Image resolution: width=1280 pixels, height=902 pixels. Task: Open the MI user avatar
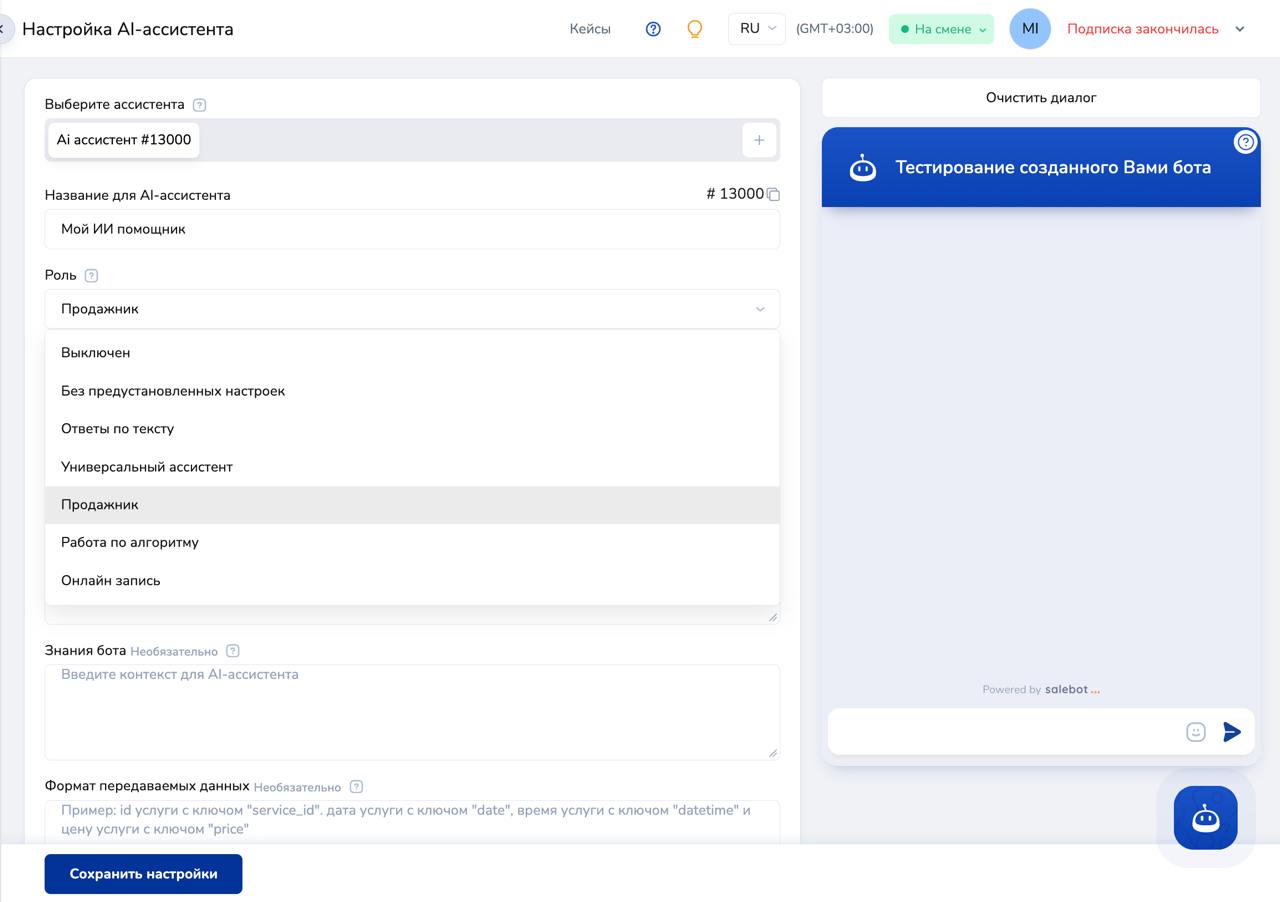click(x=1030, y=29)
